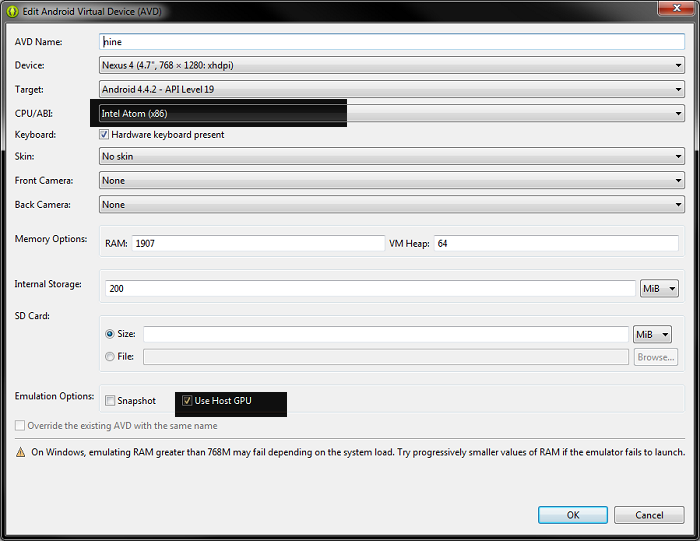Toggle Hardware keyboard present checkbox
Viewport: 700px width, 541px height.
104,134
